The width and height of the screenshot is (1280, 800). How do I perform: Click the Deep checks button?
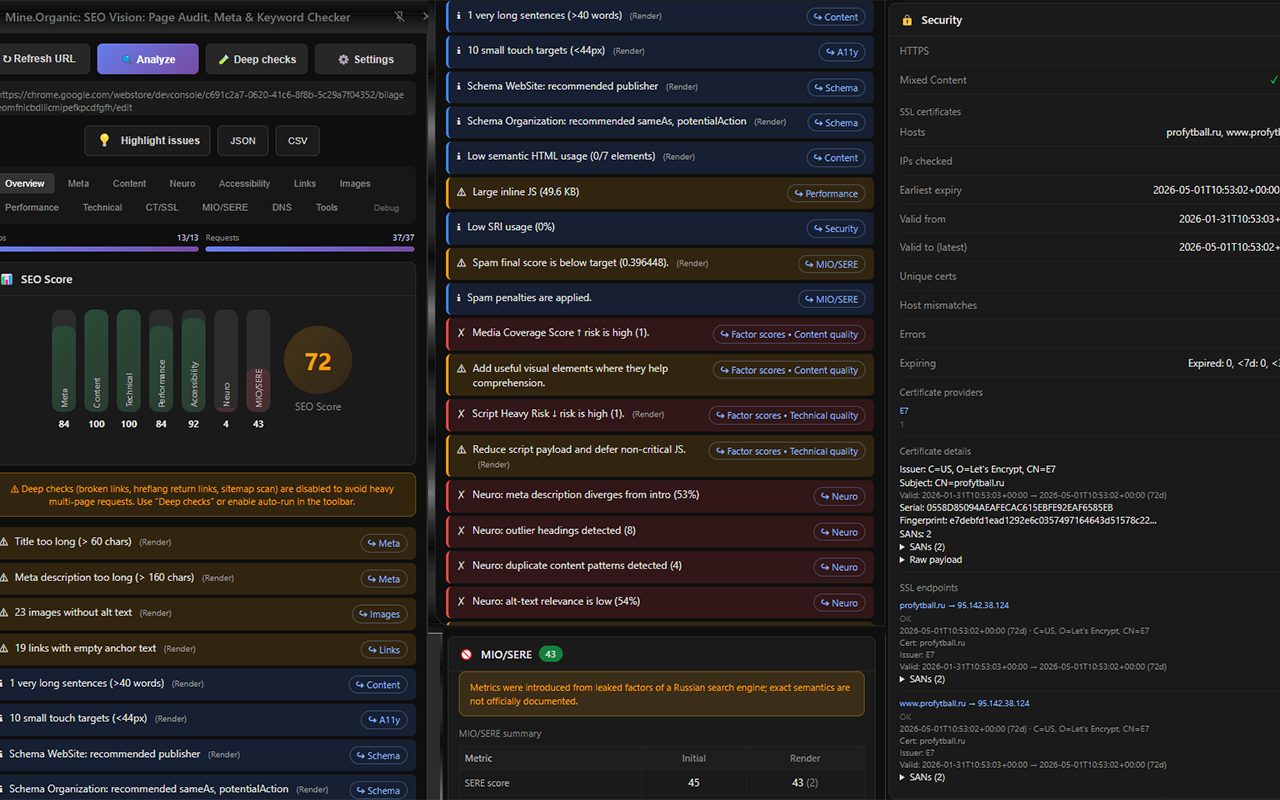coord(257,59)
